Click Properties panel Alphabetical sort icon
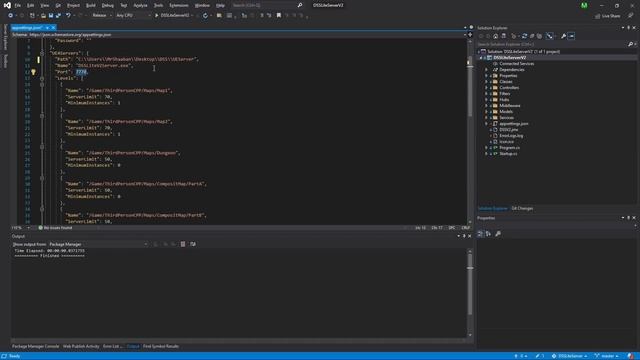 tap(488, 234)
